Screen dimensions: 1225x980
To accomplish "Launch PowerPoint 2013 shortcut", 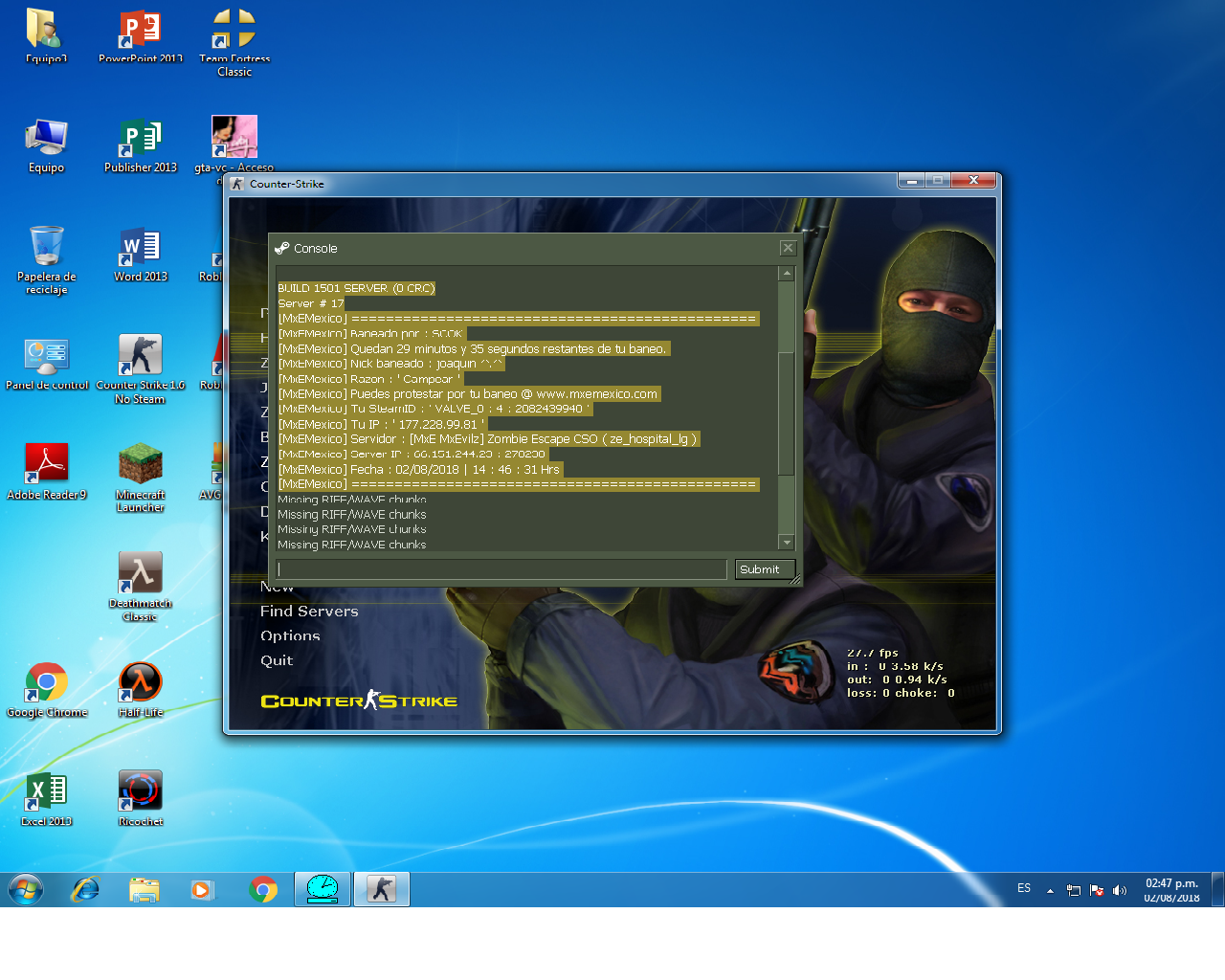I will [141, 35].
